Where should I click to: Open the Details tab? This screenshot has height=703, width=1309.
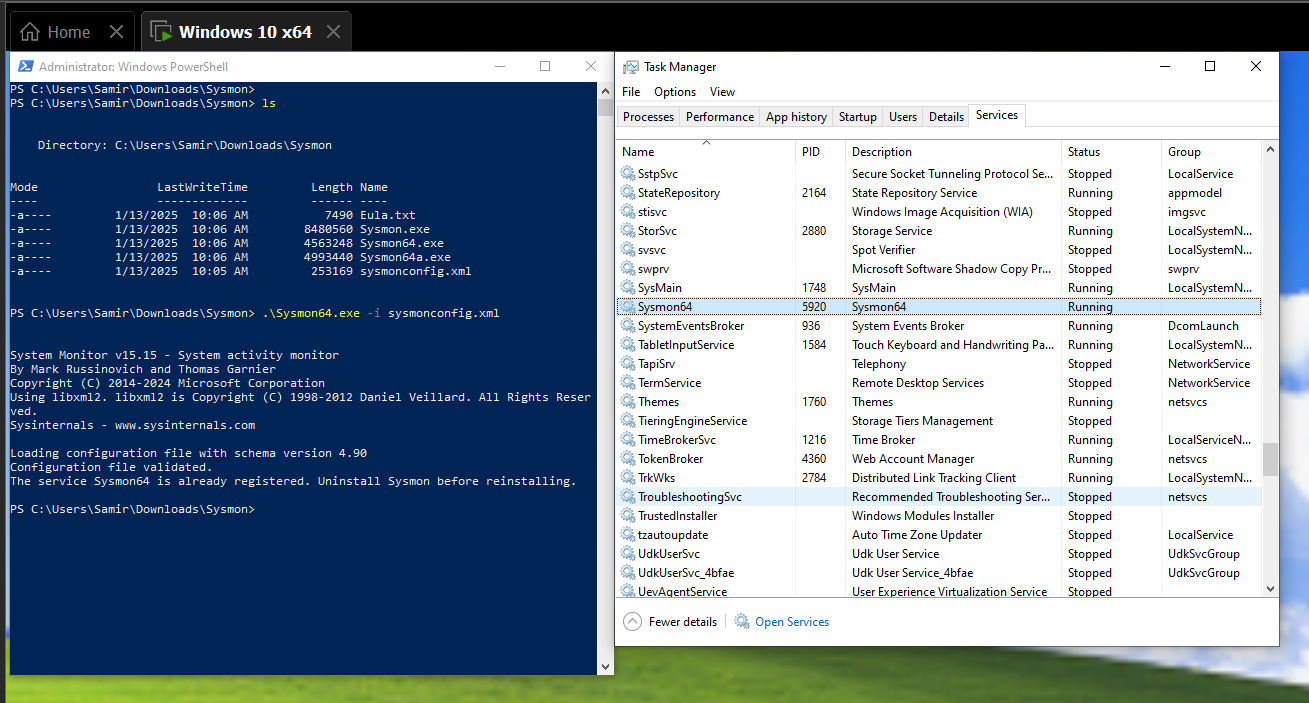point(945,117)
